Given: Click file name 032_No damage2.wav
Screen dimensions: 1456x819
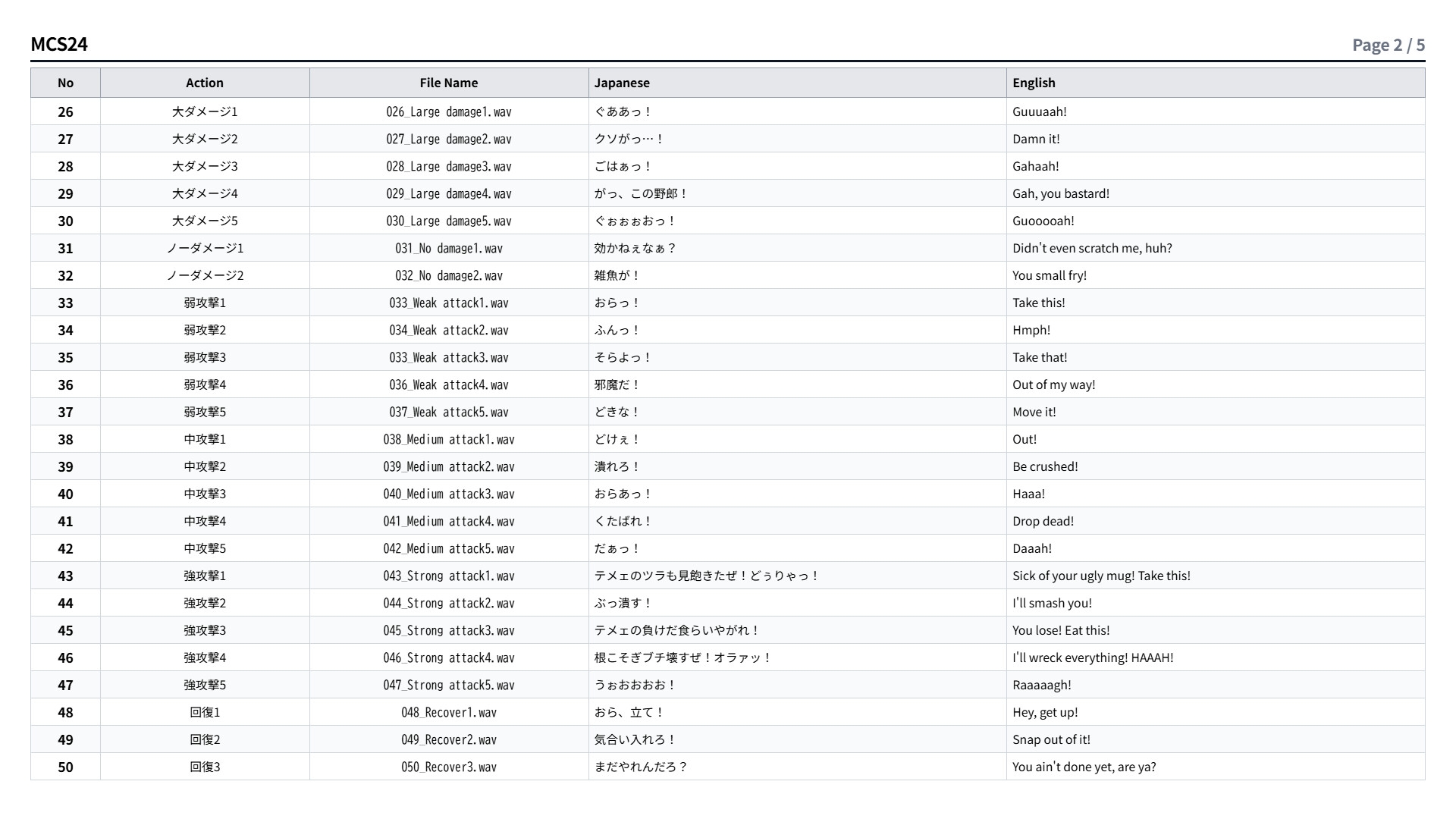Looking at the screenshot, I should coord(449,275).
